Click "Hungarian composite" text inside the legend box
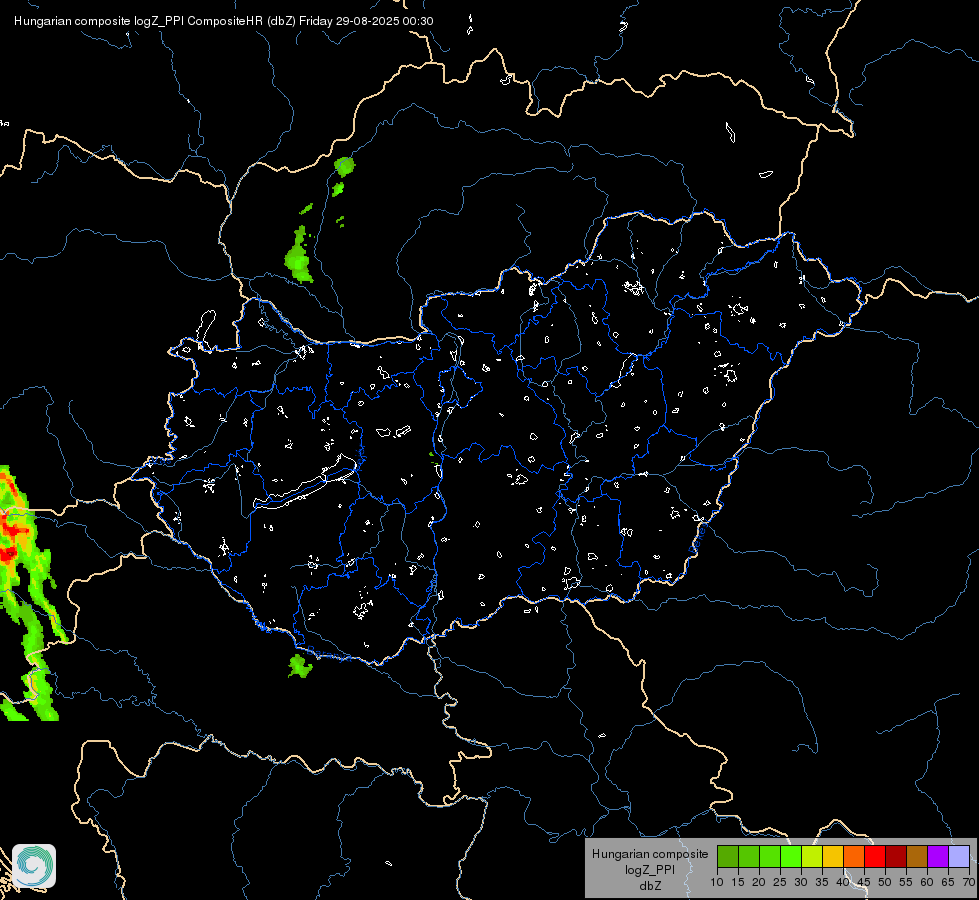 [650, 854]
